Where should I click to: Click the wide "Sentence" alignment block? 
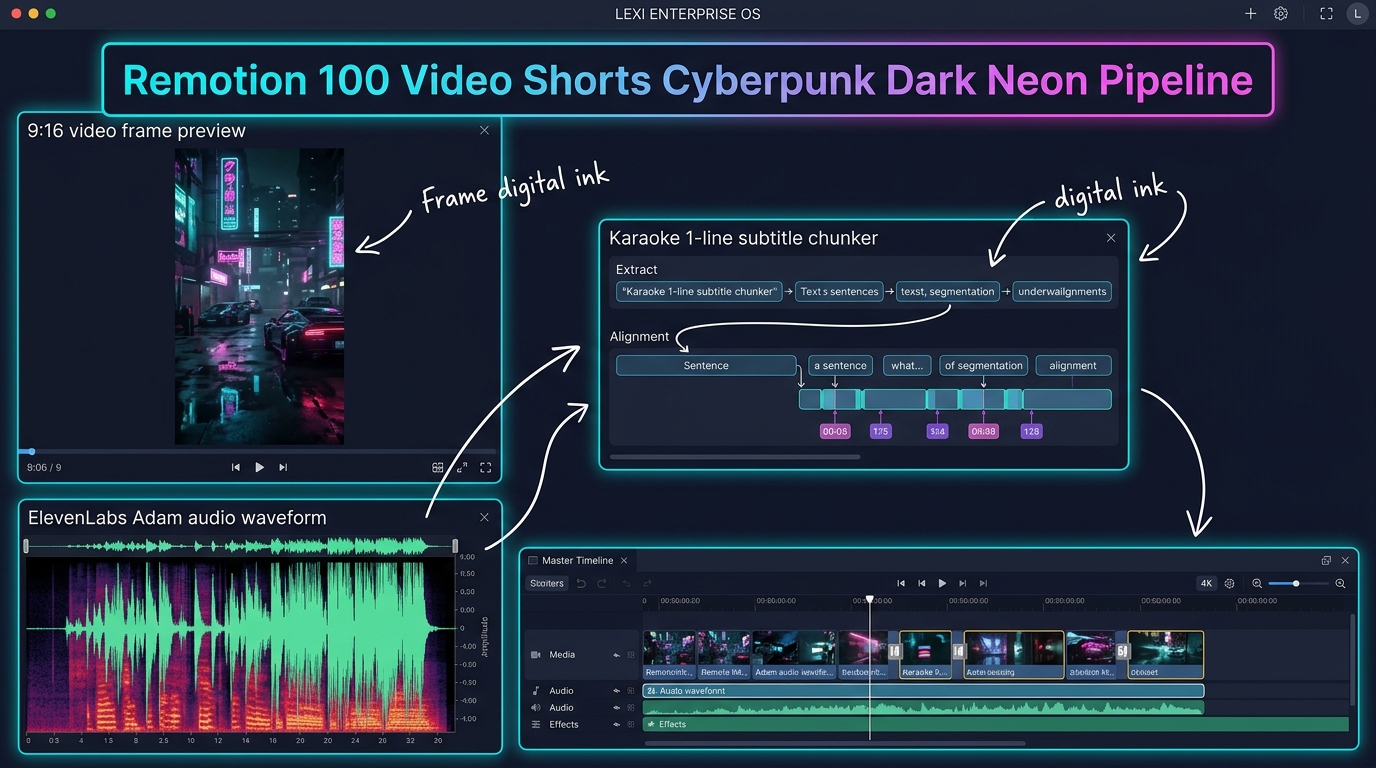tap(706, 366)
